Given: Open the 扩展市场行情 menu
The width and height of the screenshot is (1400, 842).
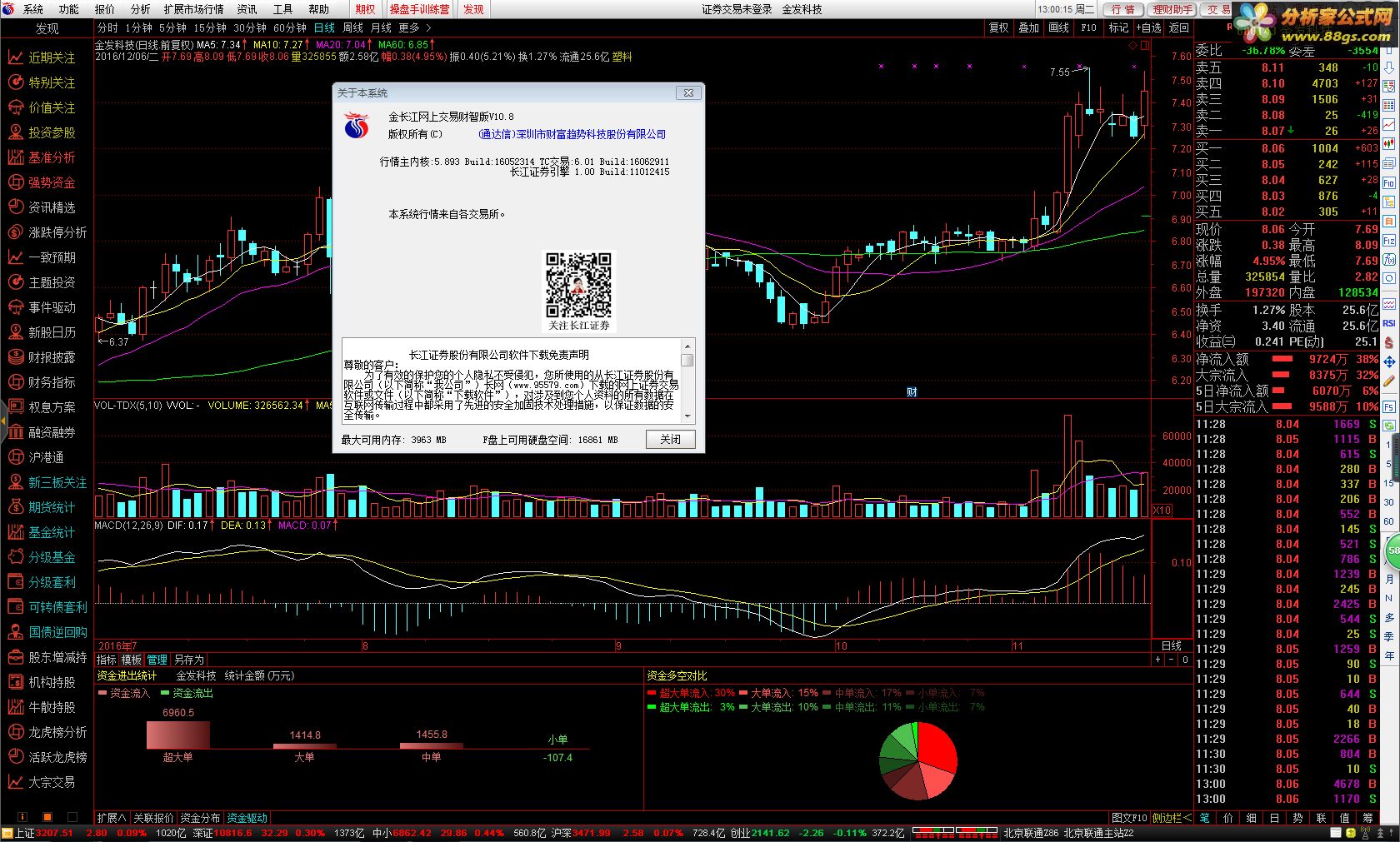Looking at the screenshot, I should pyautogui.click(x=194, y=9).
